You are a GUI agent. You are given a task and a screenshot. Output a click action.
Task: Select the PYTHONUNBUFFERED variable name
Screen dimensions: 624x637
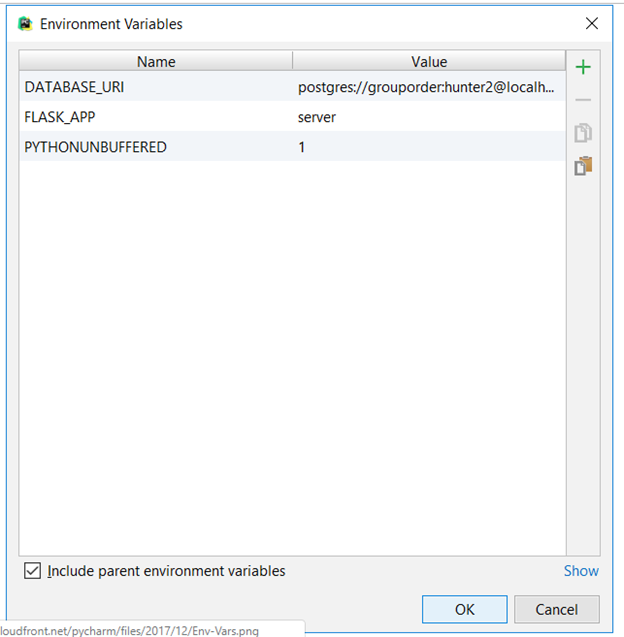point(95,147)
